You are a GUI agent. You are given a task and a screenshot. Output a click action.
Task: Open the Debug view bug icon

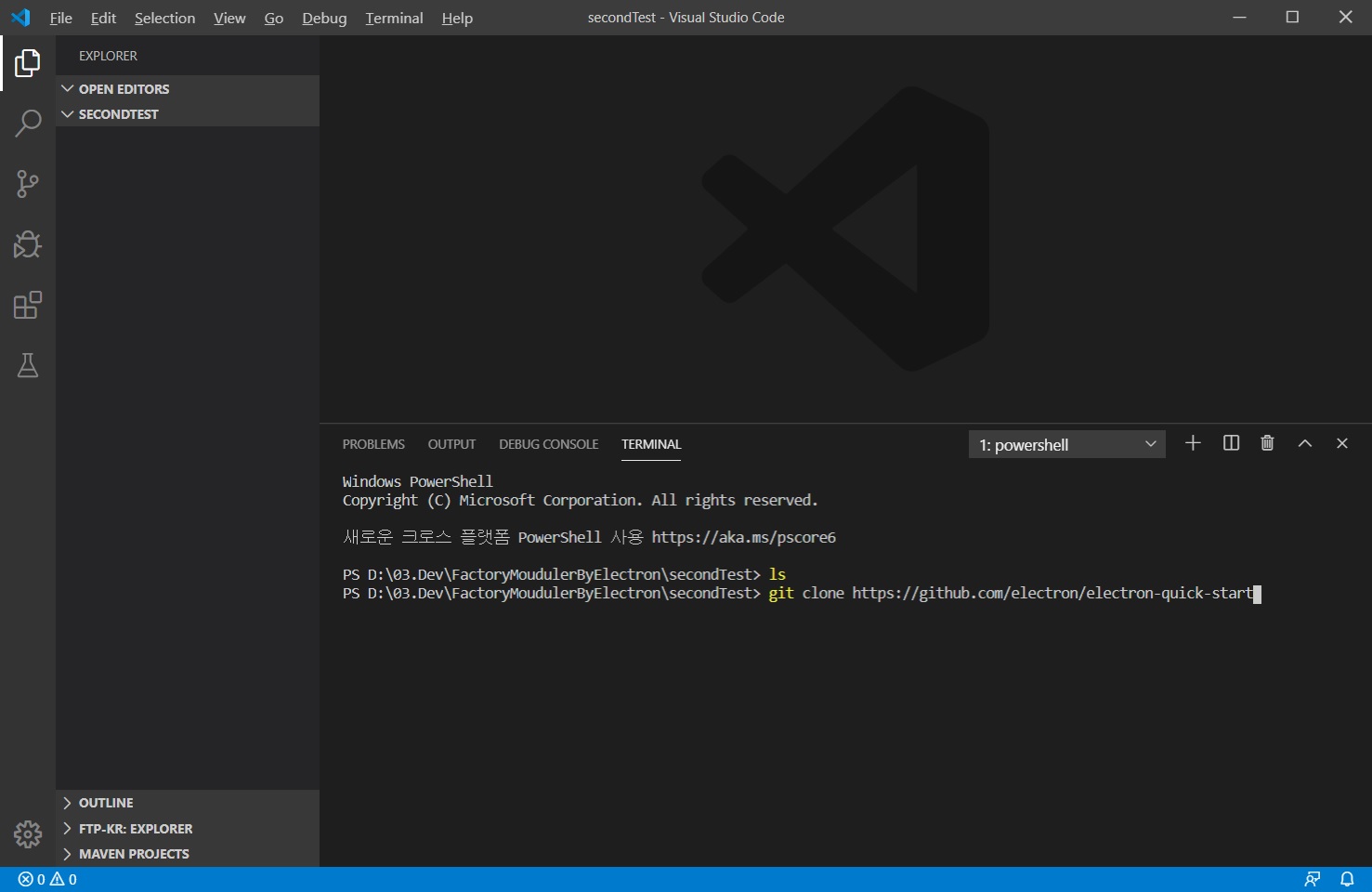(x=28, y=244)
